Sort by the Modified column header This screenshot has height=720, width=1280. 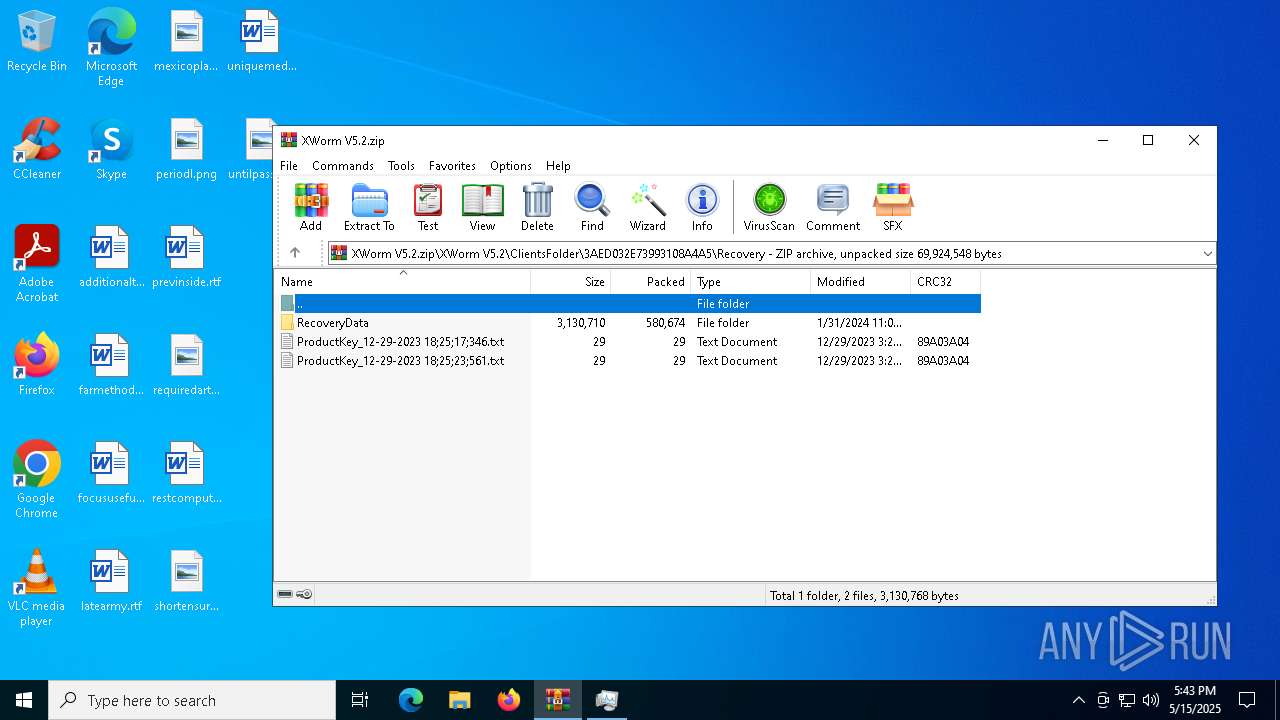[x=861, y=282]
